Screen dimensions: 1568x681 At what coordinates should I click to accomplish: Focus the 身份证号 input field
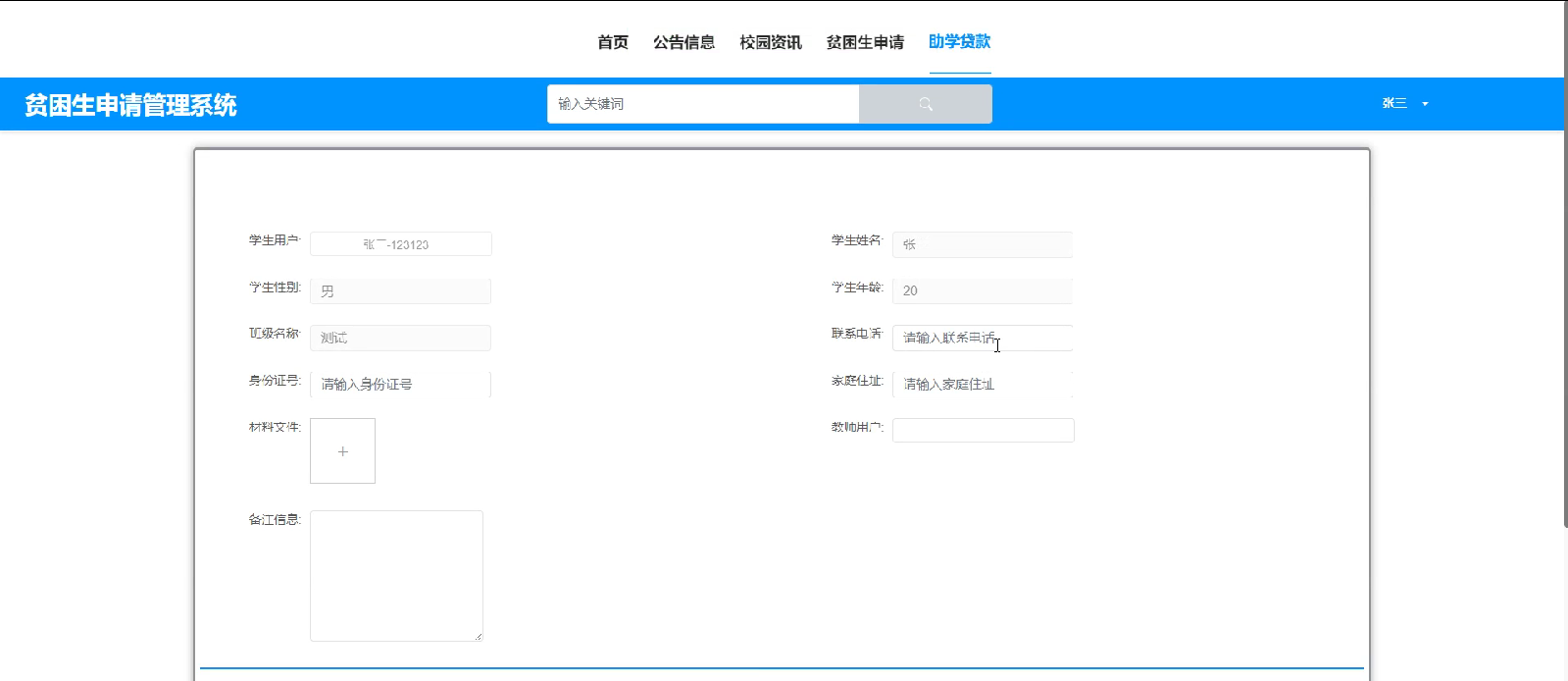[x=400, y=385]
